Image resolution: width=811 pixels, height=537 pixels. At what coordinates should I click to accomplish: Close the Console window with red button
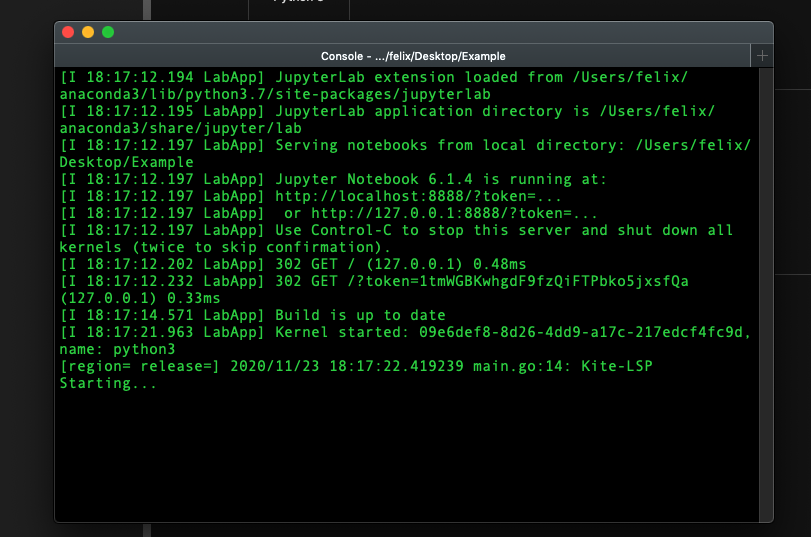tap(68, 33)
